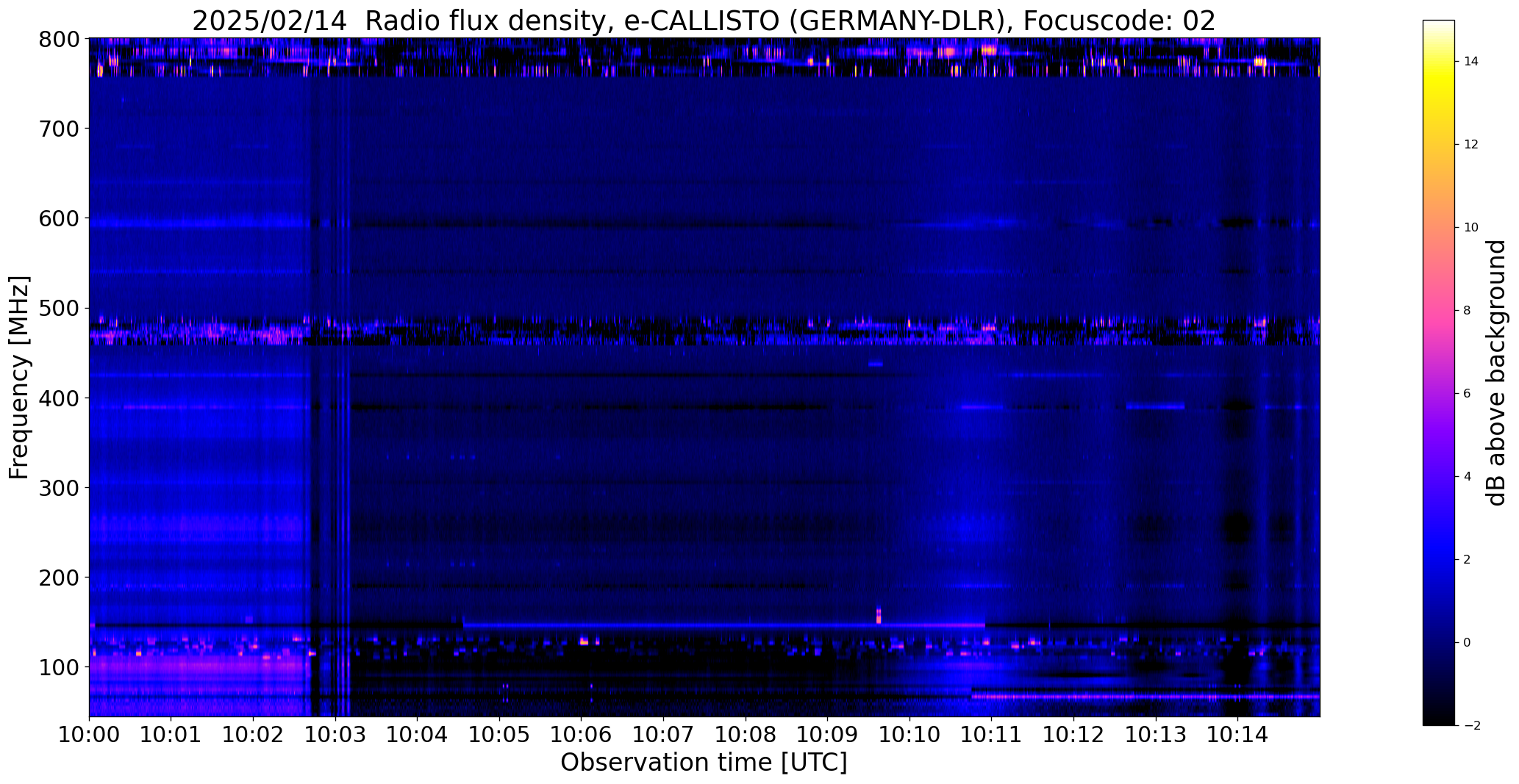The image size is (1519, 784).
Task: Click the 10:01 time tick label
Action: (x=171, y=735)
